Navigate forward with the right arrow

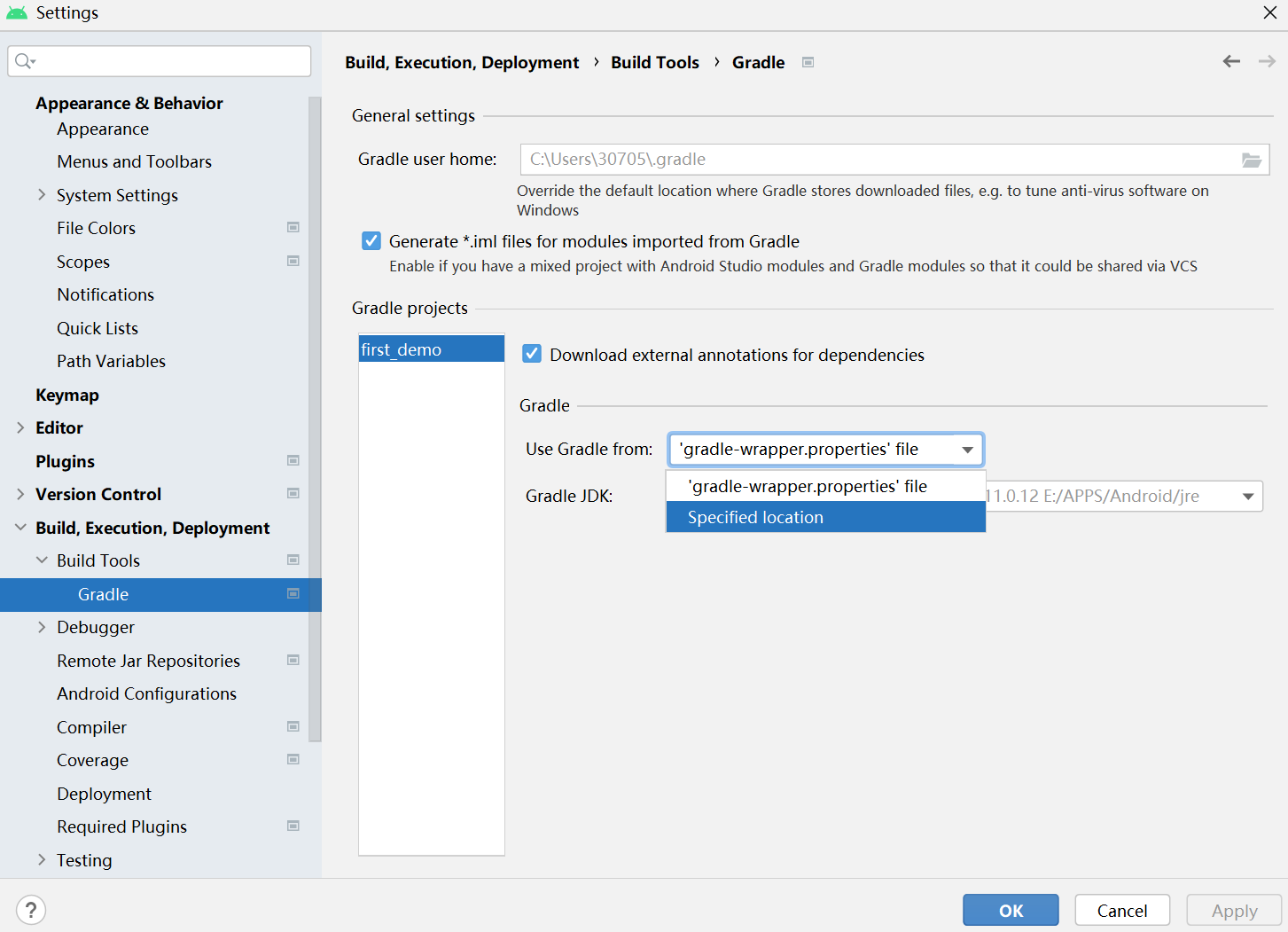click(x=1267, y=61)
